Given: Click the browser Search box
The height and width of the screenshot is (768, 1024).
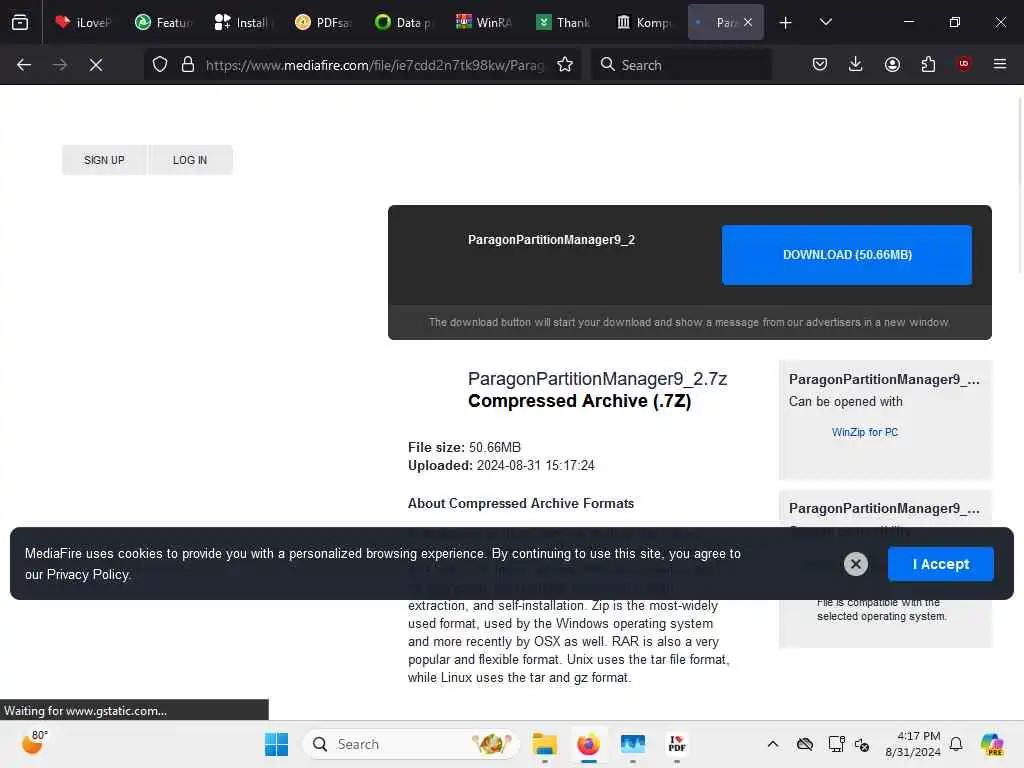Looking at the screenshot, I should [x=682, y=65].
